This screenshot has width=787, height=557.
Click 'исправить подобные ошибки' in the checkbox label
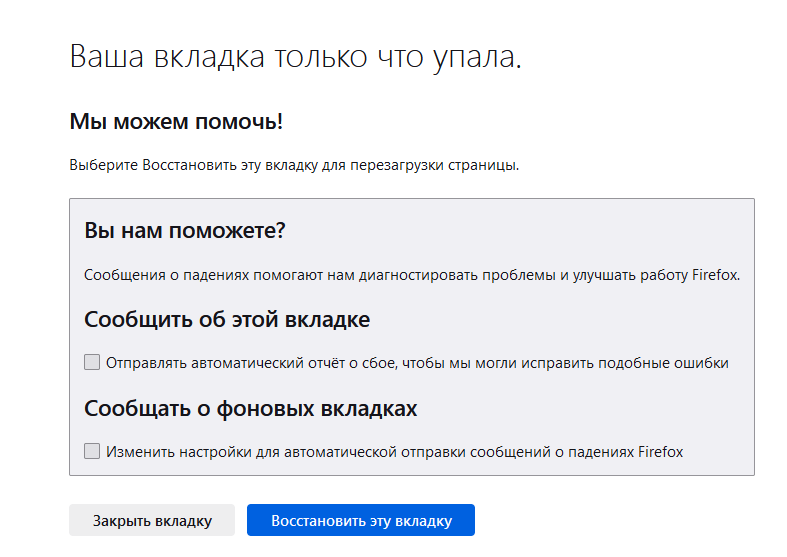(x=624, y=363)
